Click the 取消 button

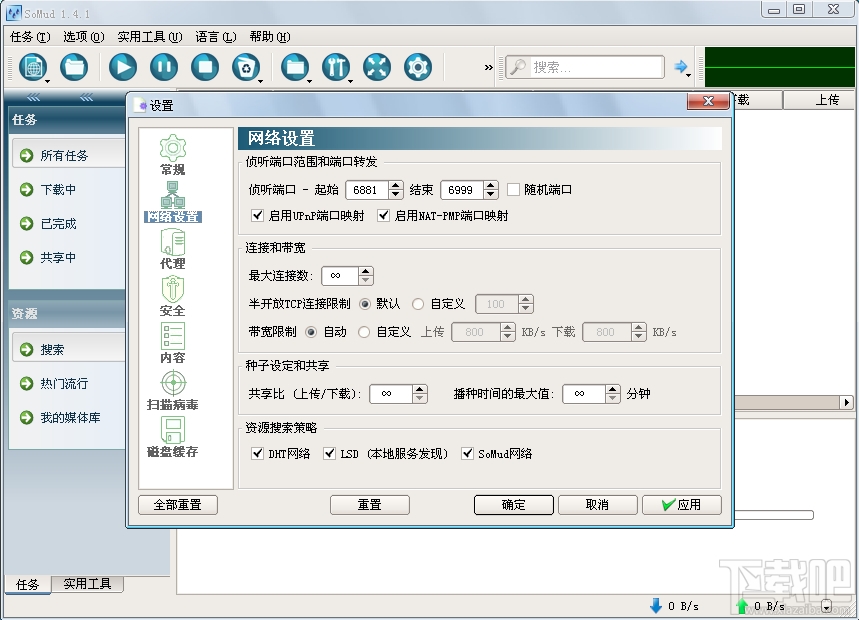(598, 504)
